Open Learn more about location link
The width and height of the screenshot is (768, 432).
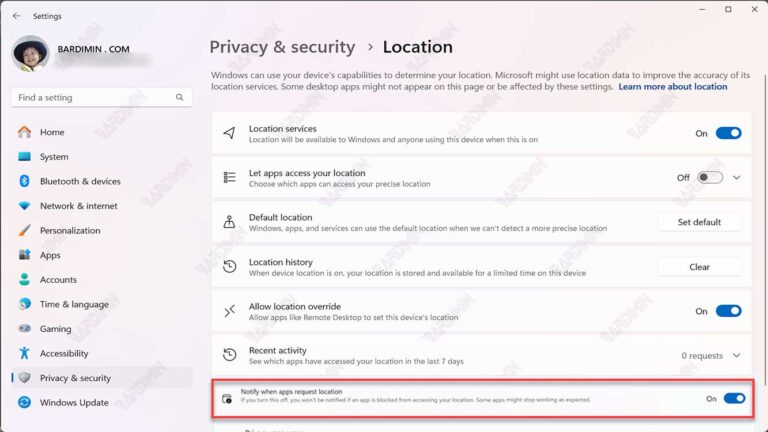[x=672, y=87]
